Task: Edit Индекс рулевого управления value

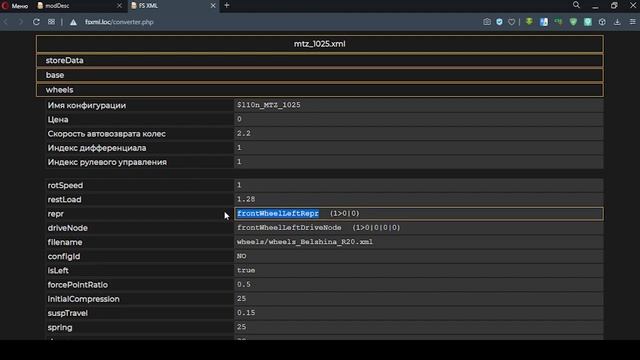Action: (x=419, y=162)
